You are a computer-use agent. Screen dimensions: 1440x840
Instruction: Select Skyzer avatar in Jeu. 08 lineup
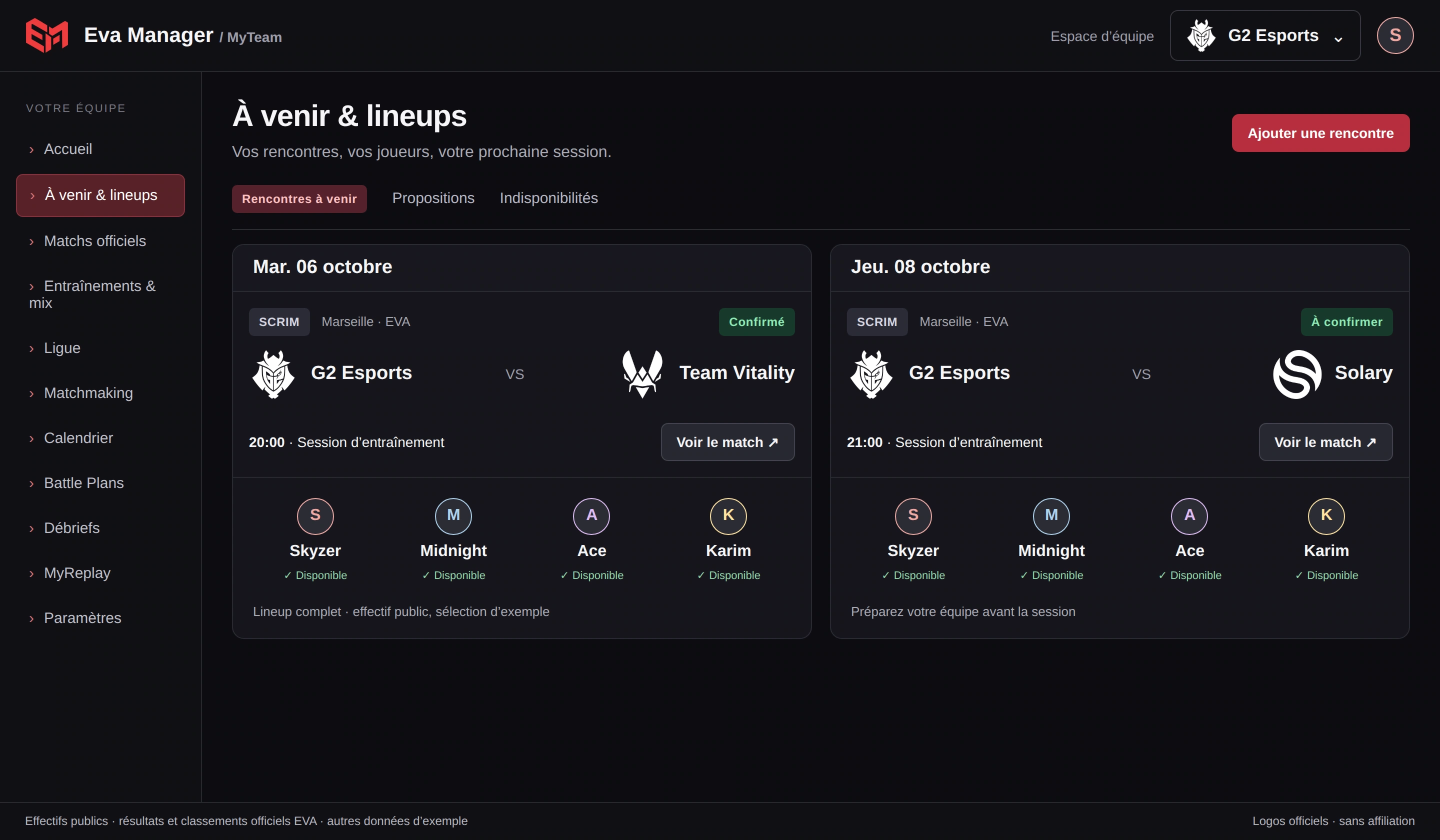pos(913,516)
